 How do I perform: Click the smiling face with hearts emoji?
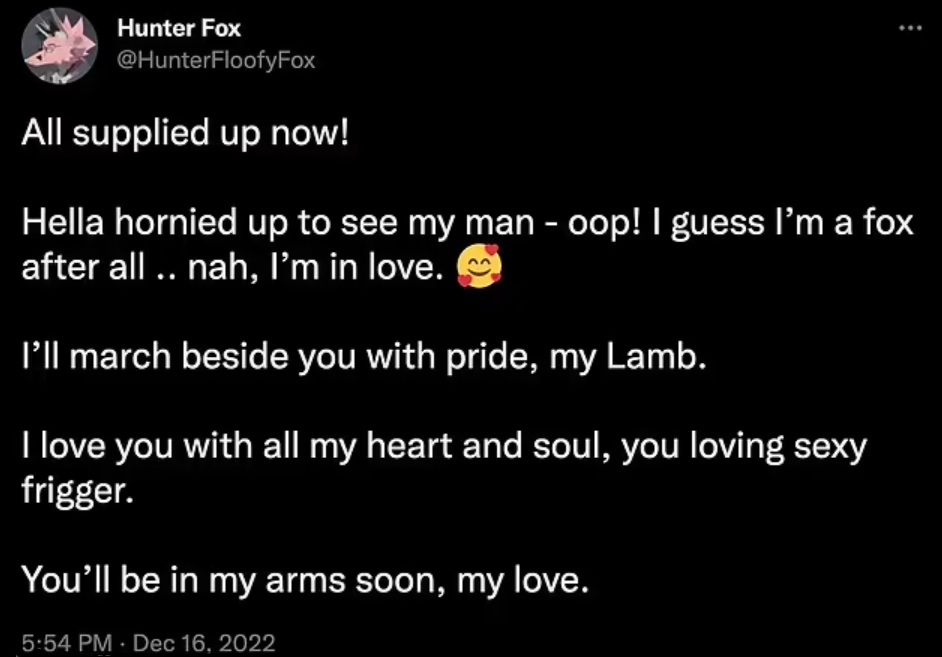(x=475, y=268)
